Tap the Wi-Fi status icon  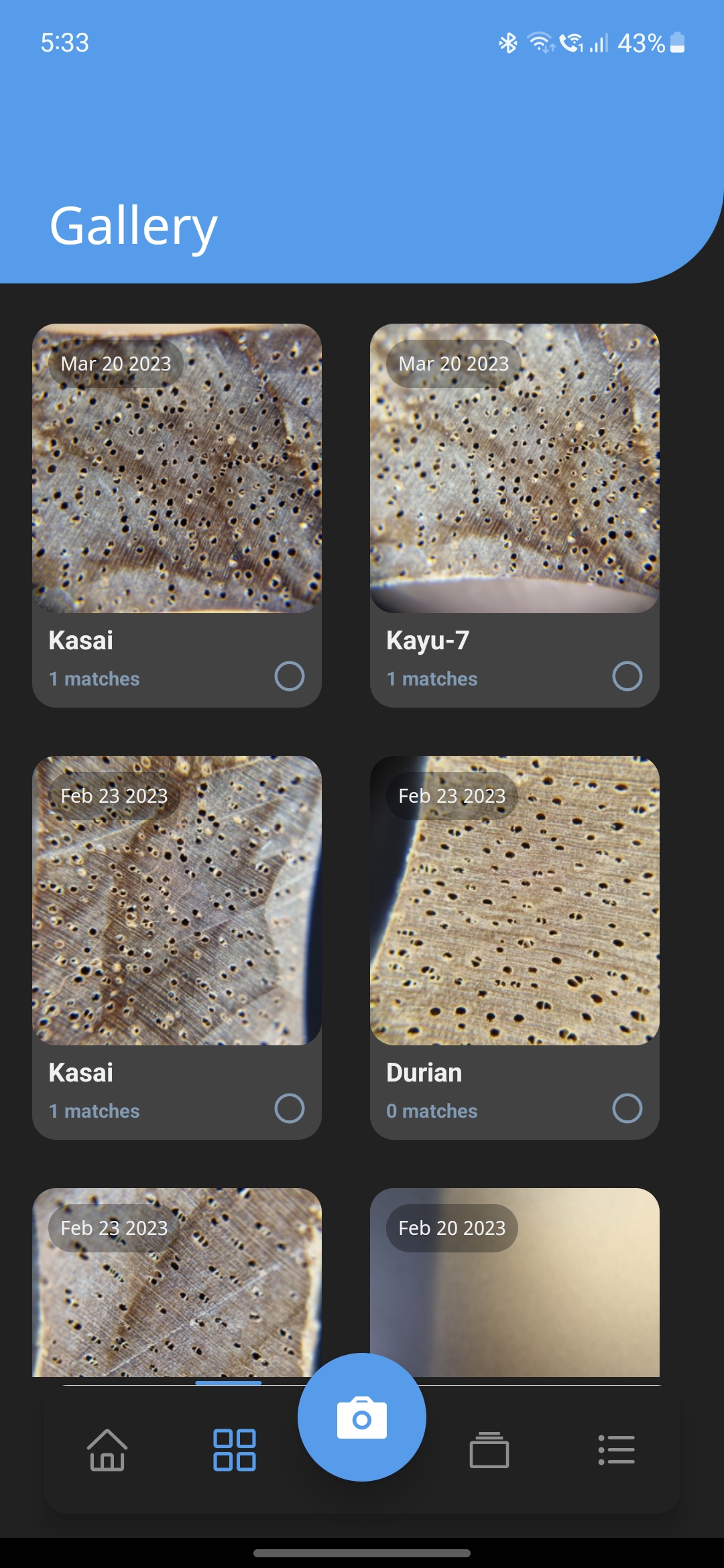click(540, 43)
